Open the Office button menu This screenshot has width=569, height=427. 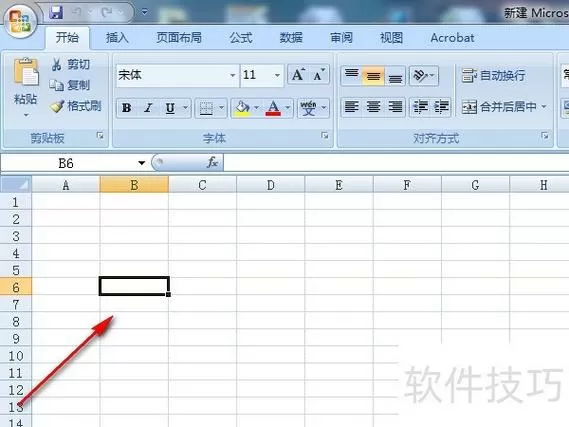click(20, 21)
